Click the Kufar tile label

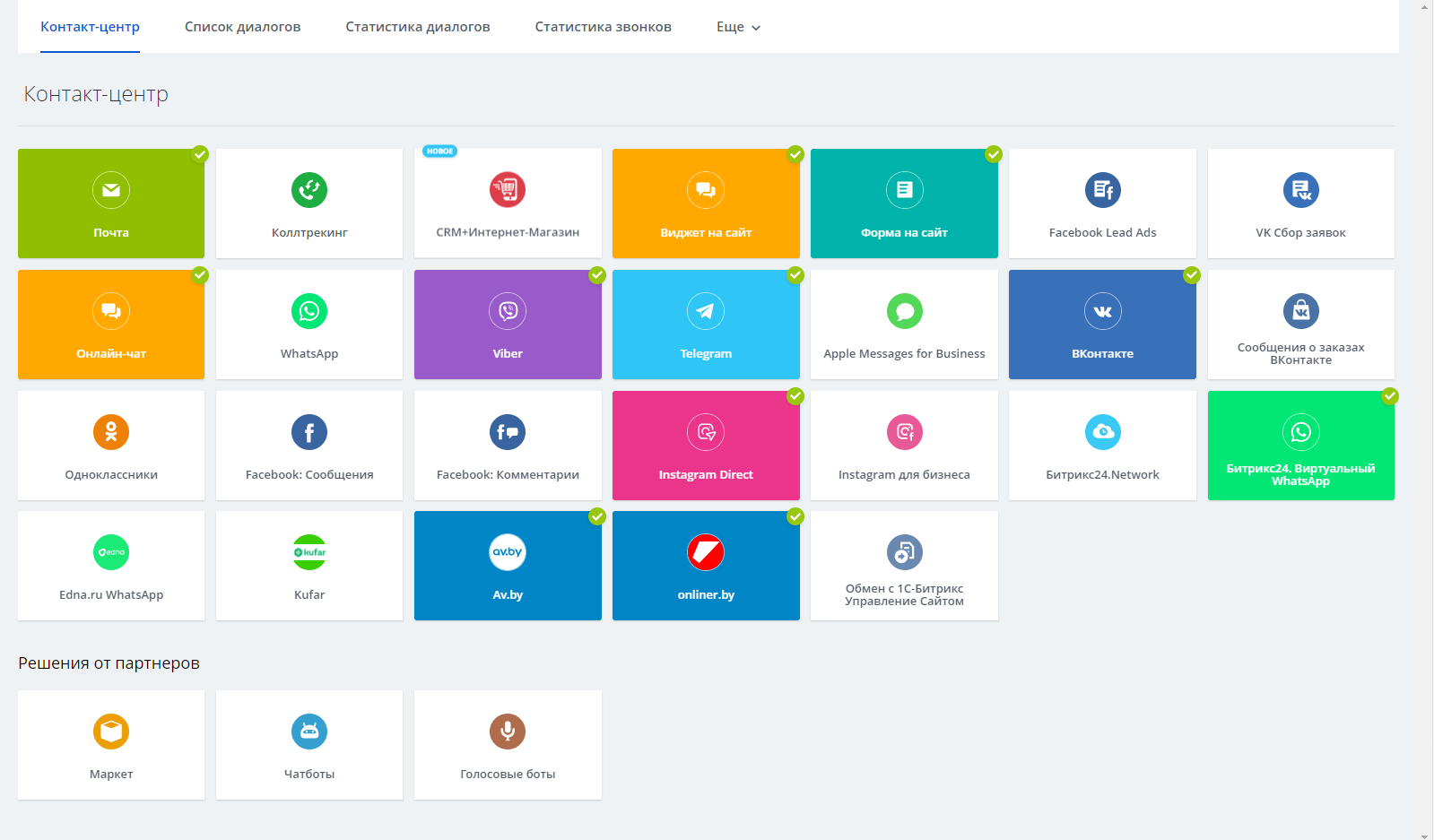tap(309, 595)
